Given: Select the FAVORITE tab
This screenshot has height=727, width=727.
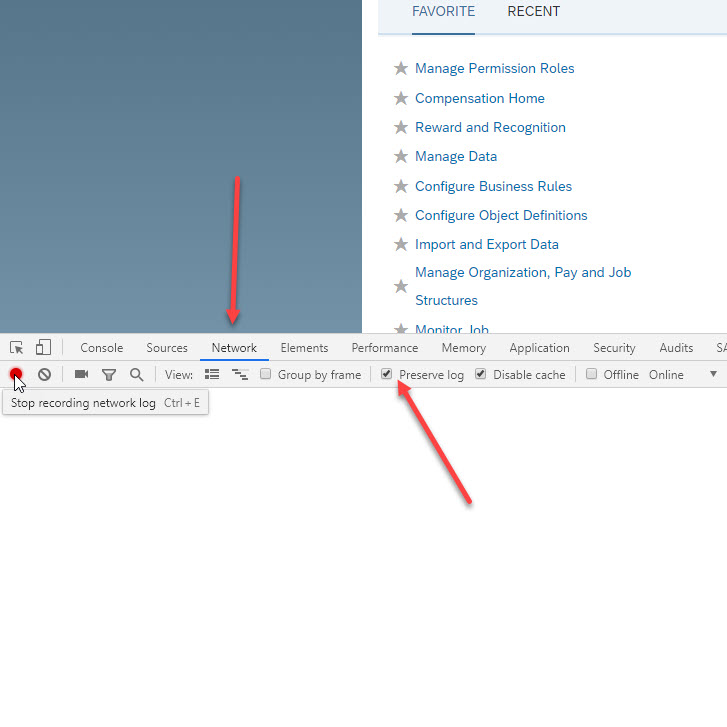Looking at the screenshot, I should (x=443, y=11).
